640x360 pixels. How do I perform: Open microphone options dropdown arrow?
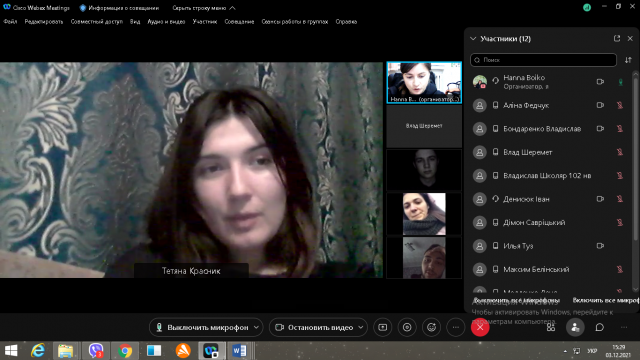point(256,327)
